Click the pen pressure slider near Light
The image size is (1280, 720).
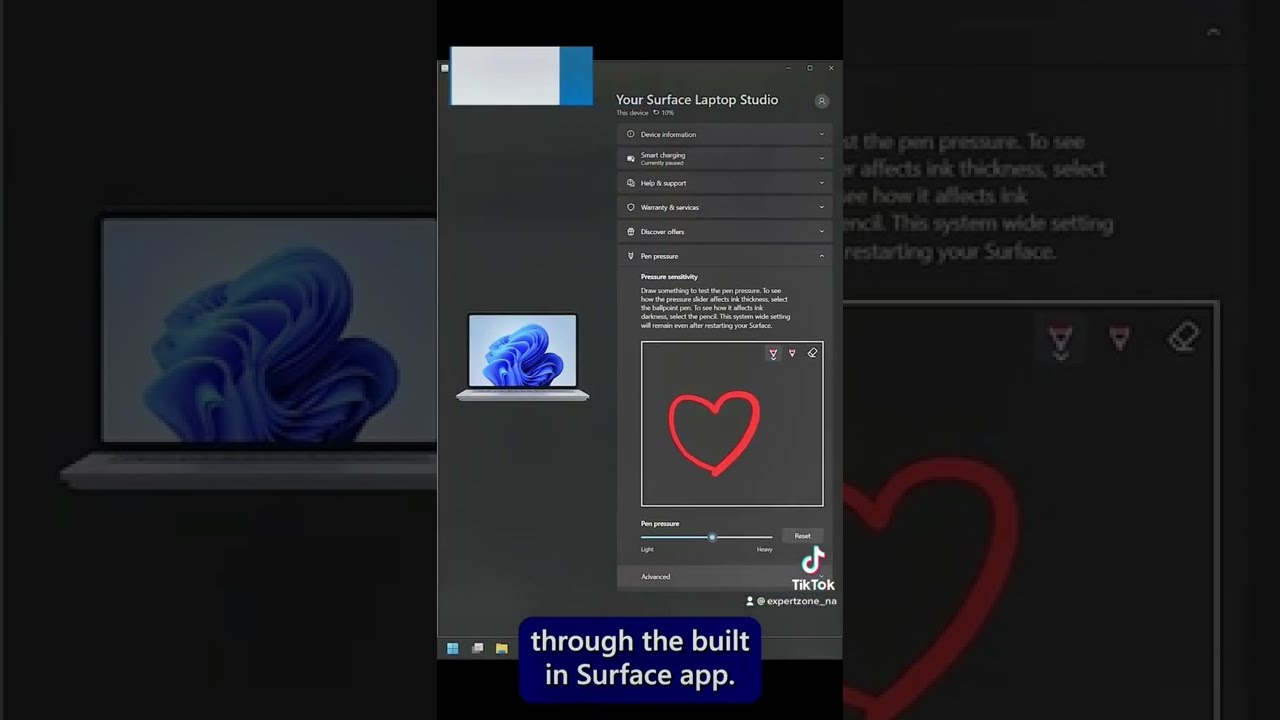pyautogui.click(x=648, y=537)
